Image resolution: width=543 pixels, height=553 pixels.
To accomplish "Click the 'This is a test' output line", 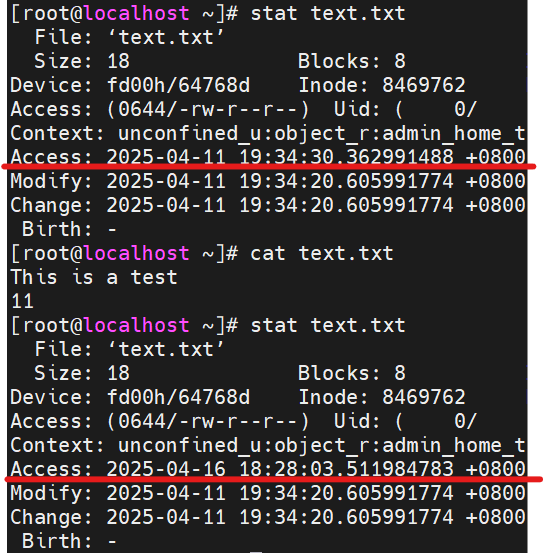I will click(x=94, y=277).
